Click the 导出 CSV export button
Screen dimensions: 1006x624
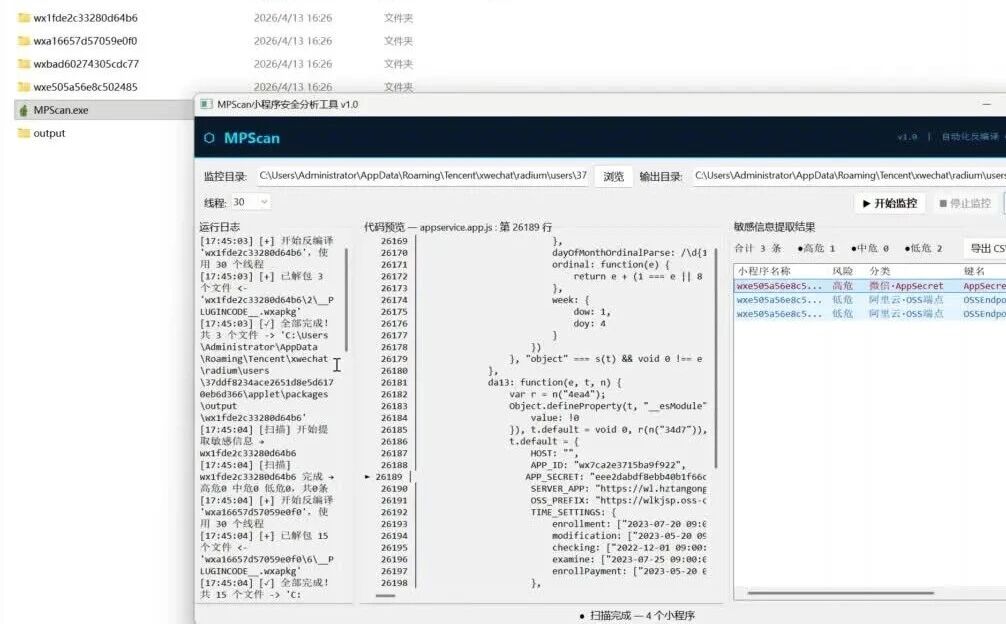[x=985, y=248]
